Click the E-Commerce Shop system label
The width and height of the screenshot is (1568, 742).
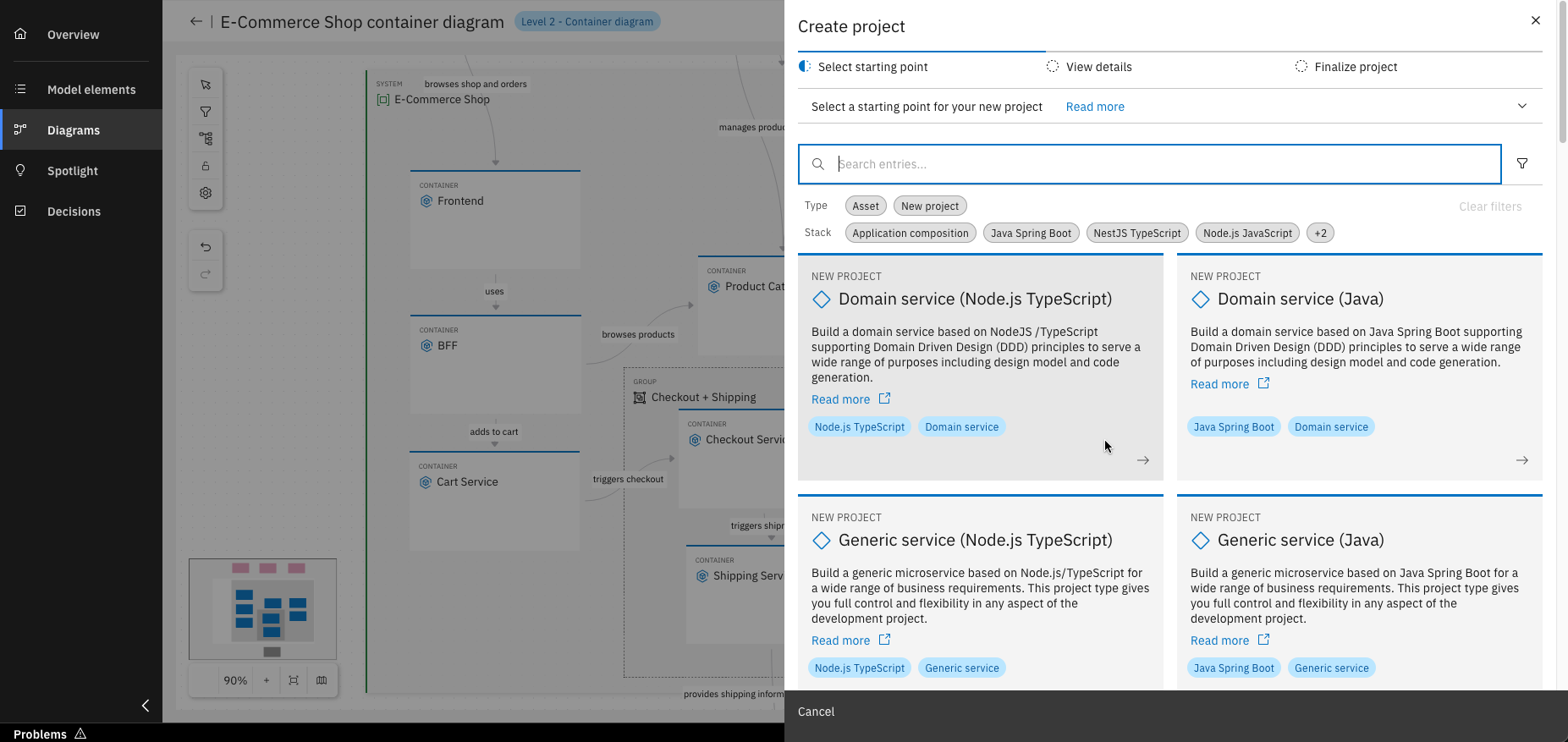[442, 99]
